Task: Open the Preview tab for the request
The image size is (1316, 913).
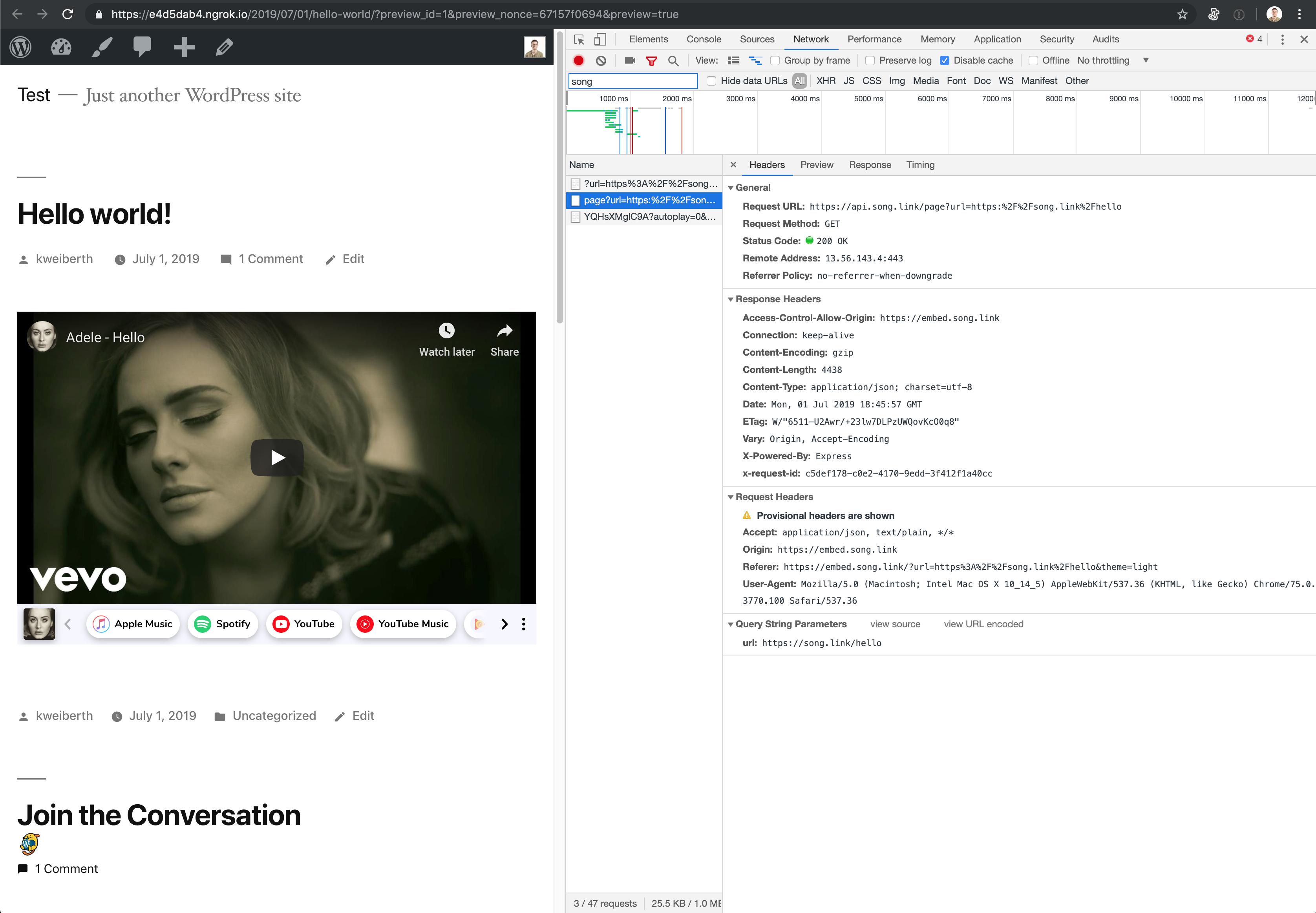Action: pyautogui.click(x=817, y=165)
